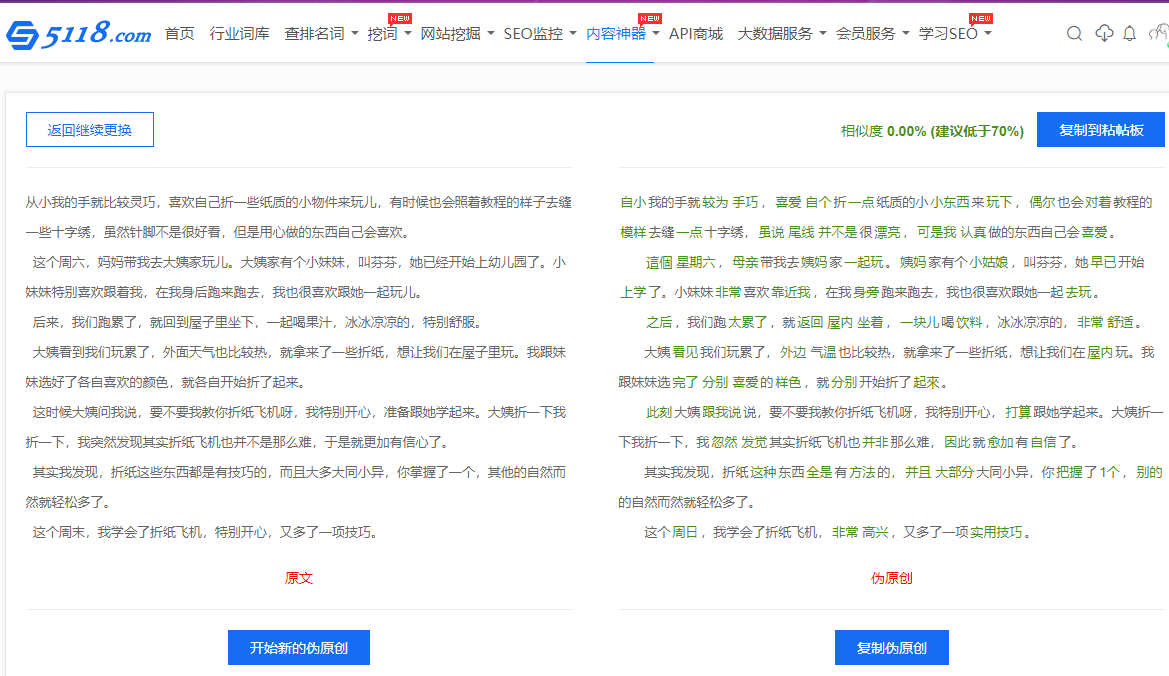Click 开始新的伪原创 button
1169x676 pixels.
pyautogui.click(x=299, y=648)
